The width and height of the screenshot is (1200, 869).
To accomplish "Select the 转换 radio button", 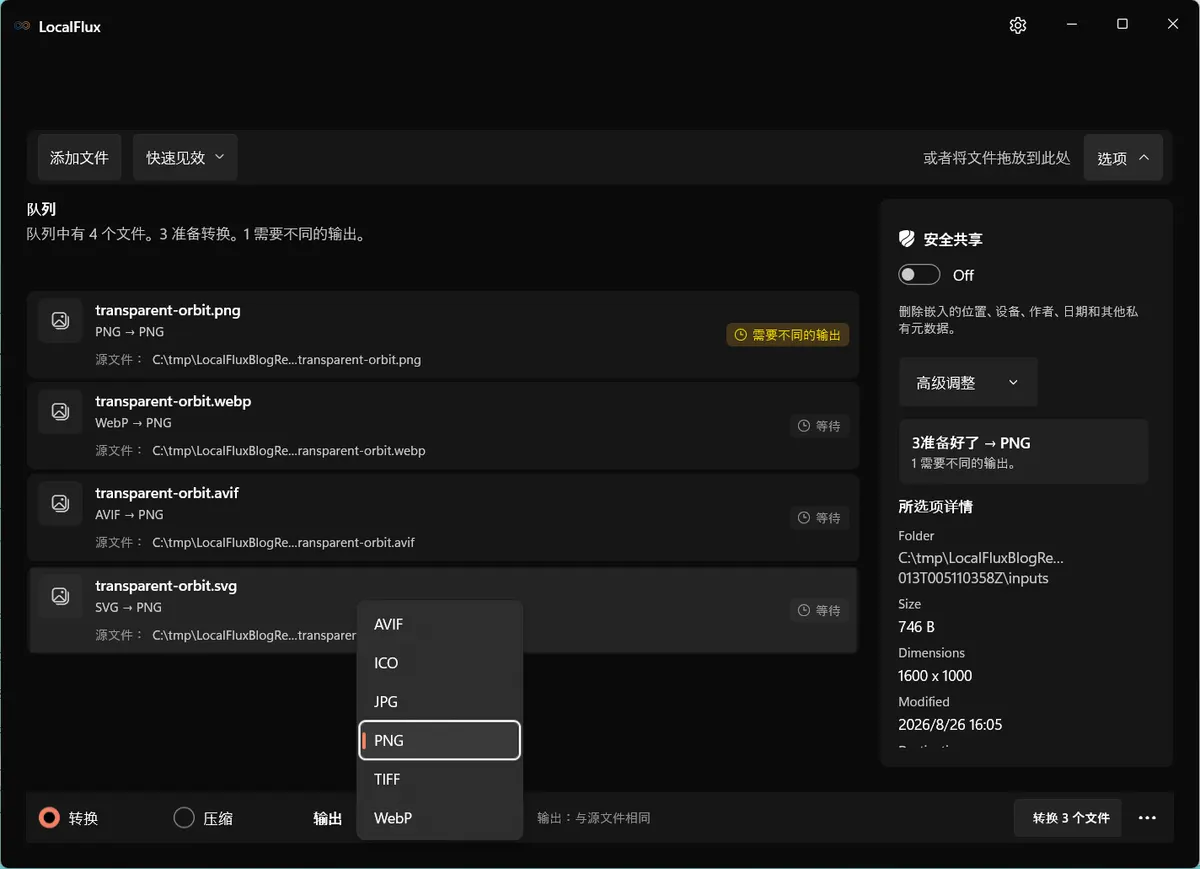I will click(x=49, y=818).
